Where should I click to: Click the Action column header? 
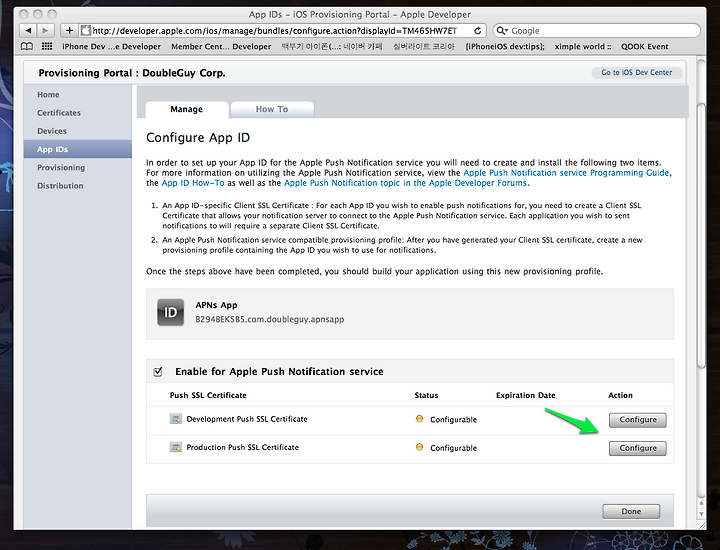[x=620, y=395]
